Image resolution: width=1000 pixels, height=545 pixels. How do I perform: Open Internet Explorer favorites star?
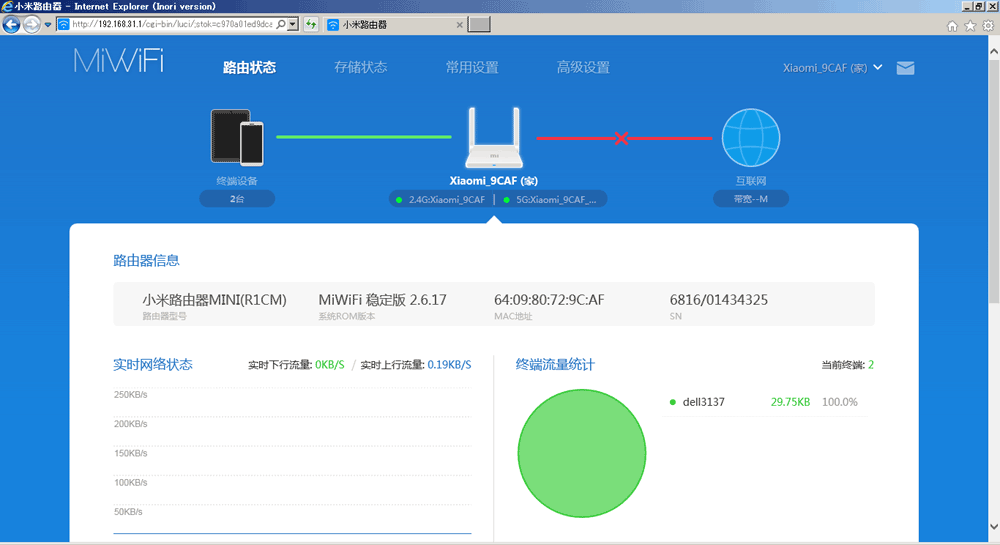970,25
